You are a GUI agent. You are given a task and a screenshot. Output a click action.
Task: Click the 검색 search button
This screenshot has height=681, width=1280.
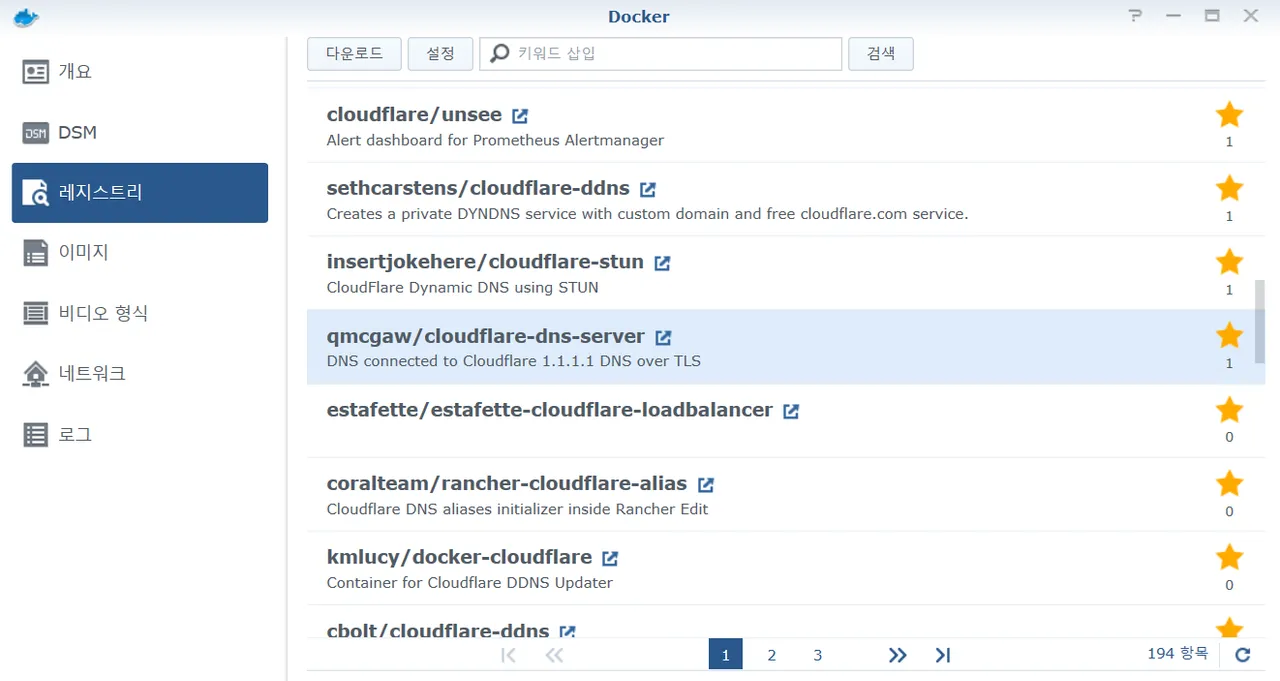pos(881,54)
